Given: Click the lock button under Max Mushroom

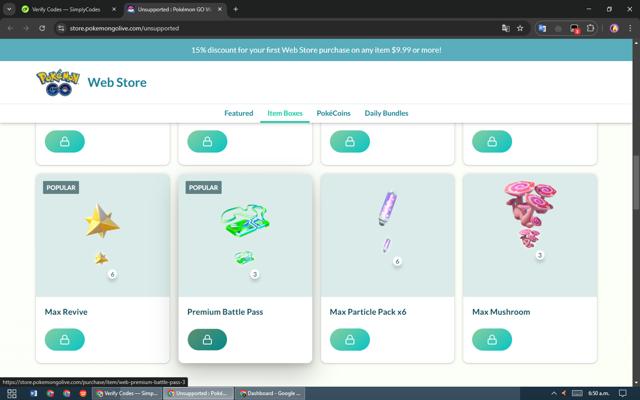Looking at the screenshot, I should (x=492, y=340).
